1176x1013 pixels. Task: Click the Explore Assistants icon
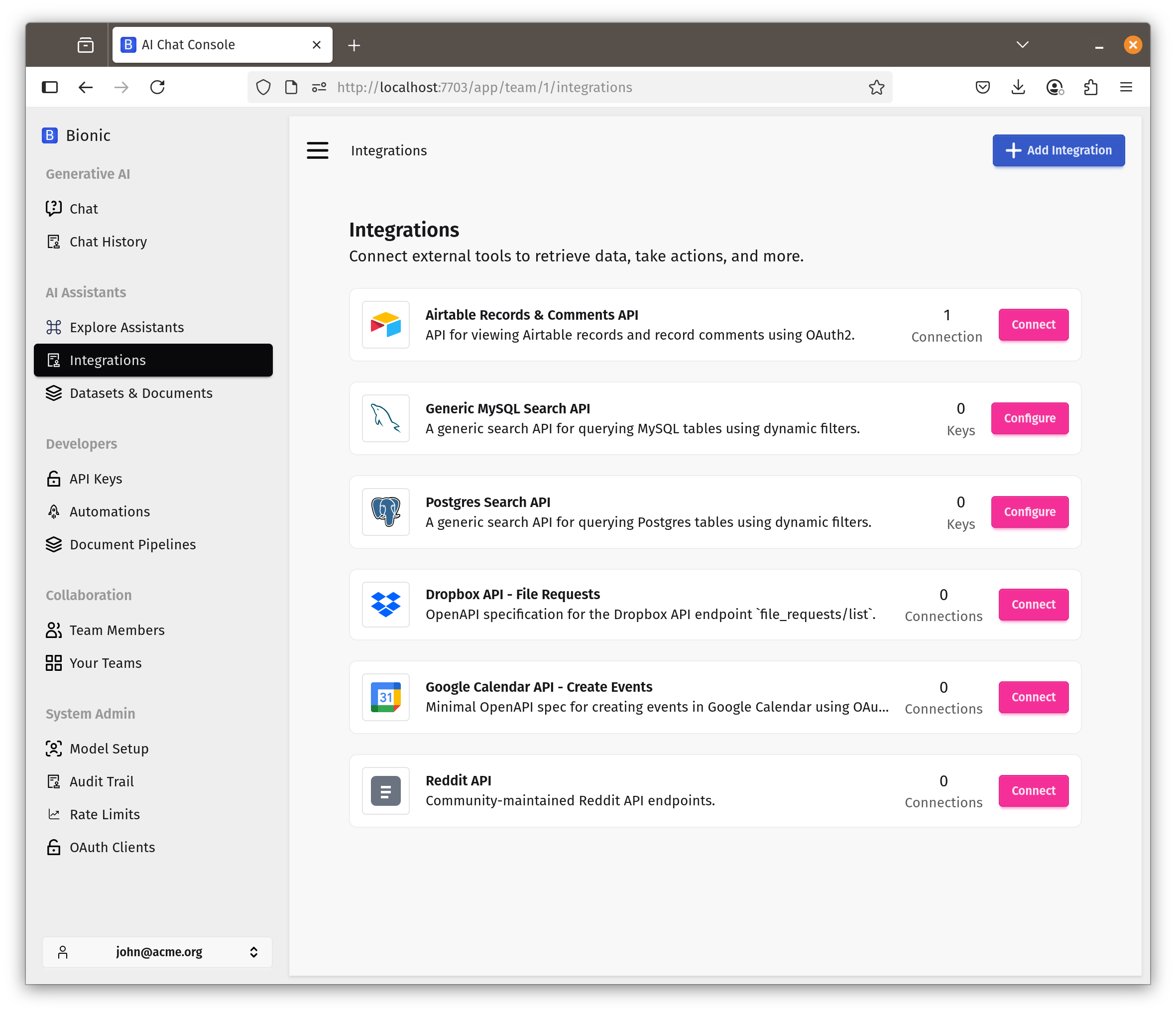point(54,327)
